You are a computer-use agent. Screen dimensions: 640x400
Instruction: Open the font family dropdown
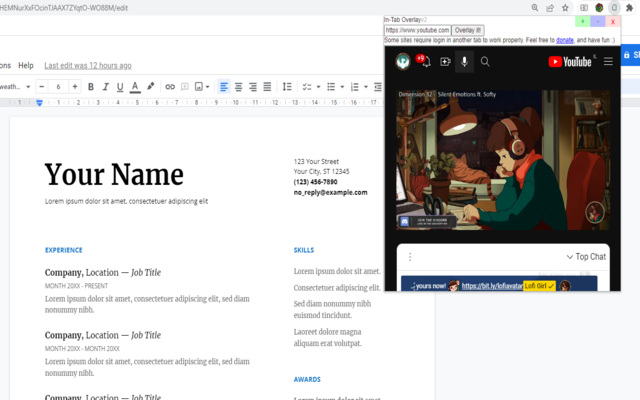click(16, 87)
